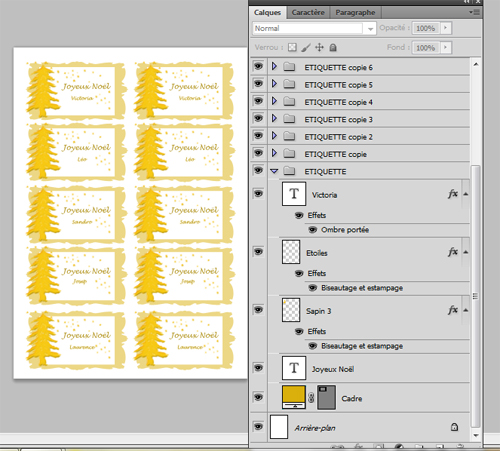
Task: Select the Cadre layer name
Action: coord(352,398)
